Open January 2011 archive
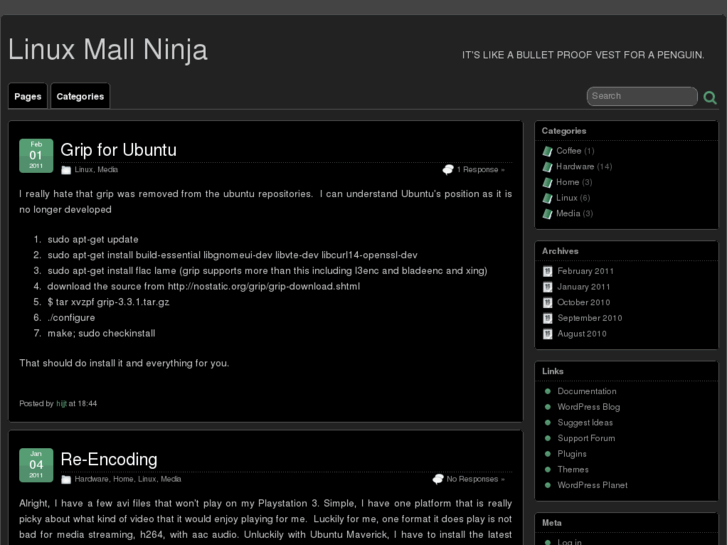 click(x=583, y=287)
